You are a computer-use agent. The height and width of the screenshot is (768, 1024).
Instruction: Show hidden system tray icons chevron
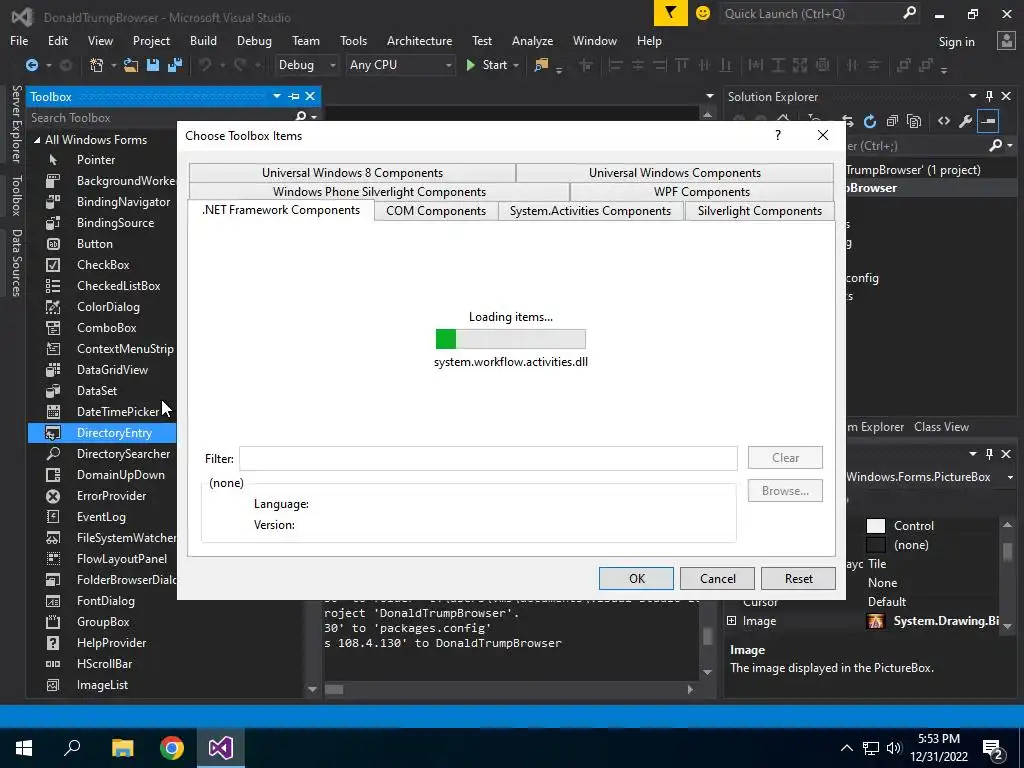pos(846,748)
